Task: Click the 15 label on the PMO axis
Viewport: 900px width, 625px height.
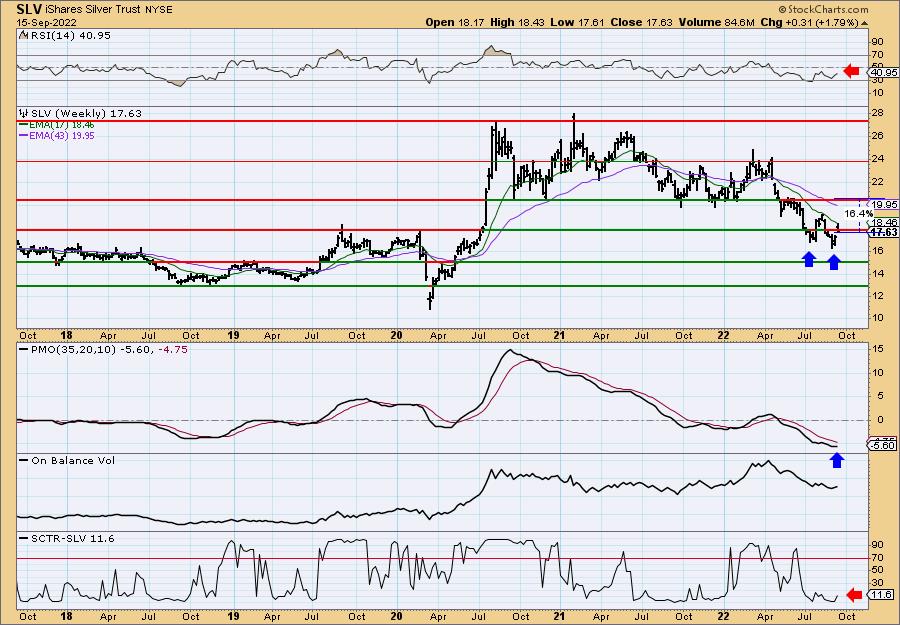Action: tap(876, 348)
